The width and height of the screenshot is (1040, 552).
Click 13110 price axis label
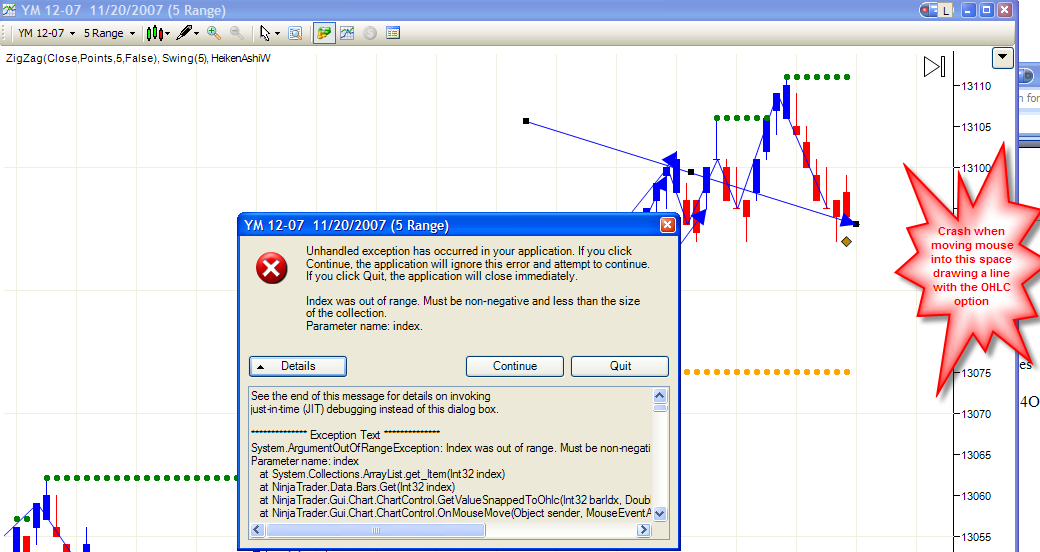coord(976,86)
